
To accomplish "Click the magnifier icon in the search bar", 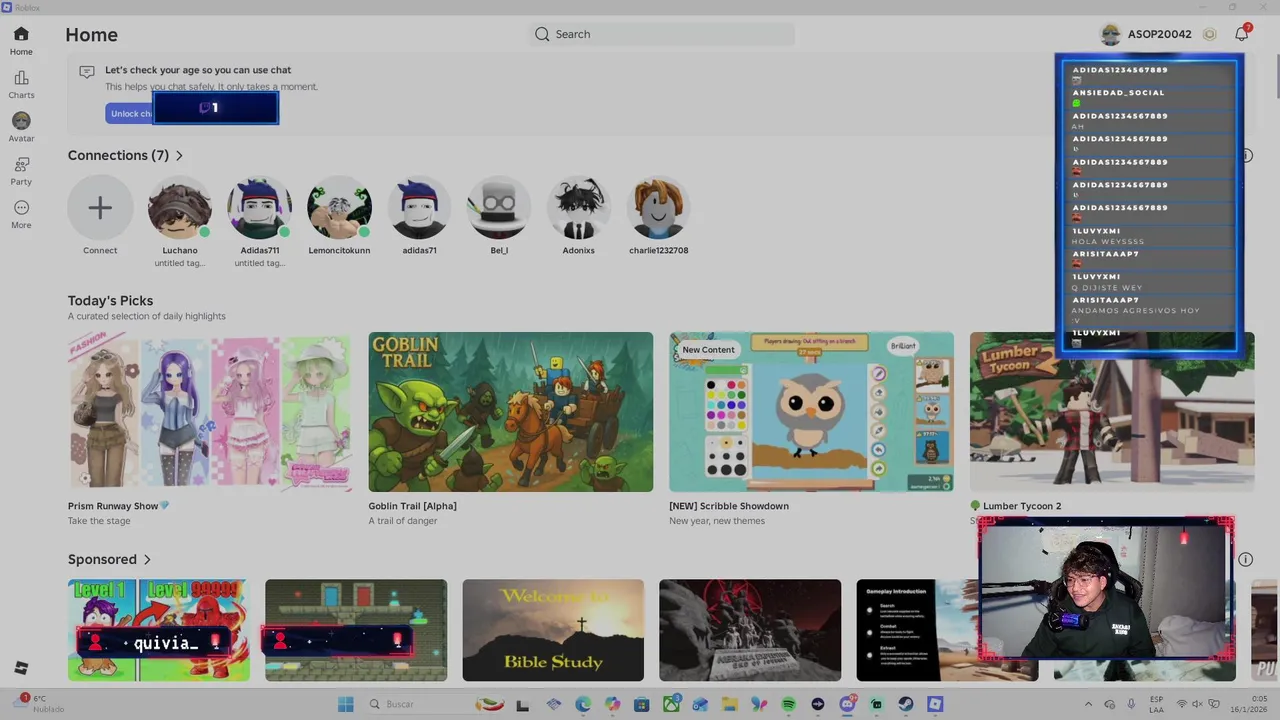I will coord(542,34).
